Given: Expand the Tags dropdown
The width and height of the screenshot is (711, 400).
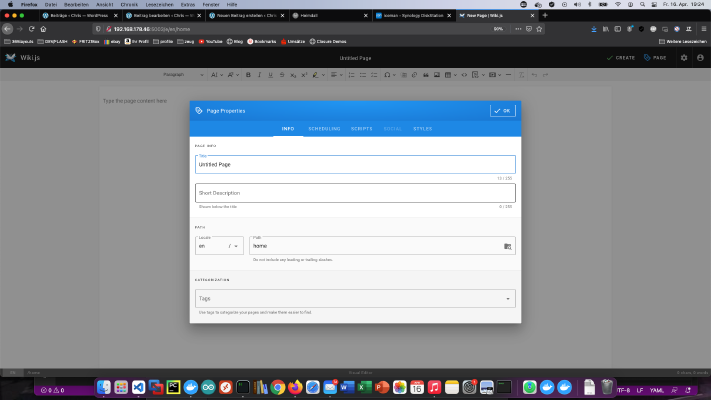Looking at the screenshot, I should [355, 298].
